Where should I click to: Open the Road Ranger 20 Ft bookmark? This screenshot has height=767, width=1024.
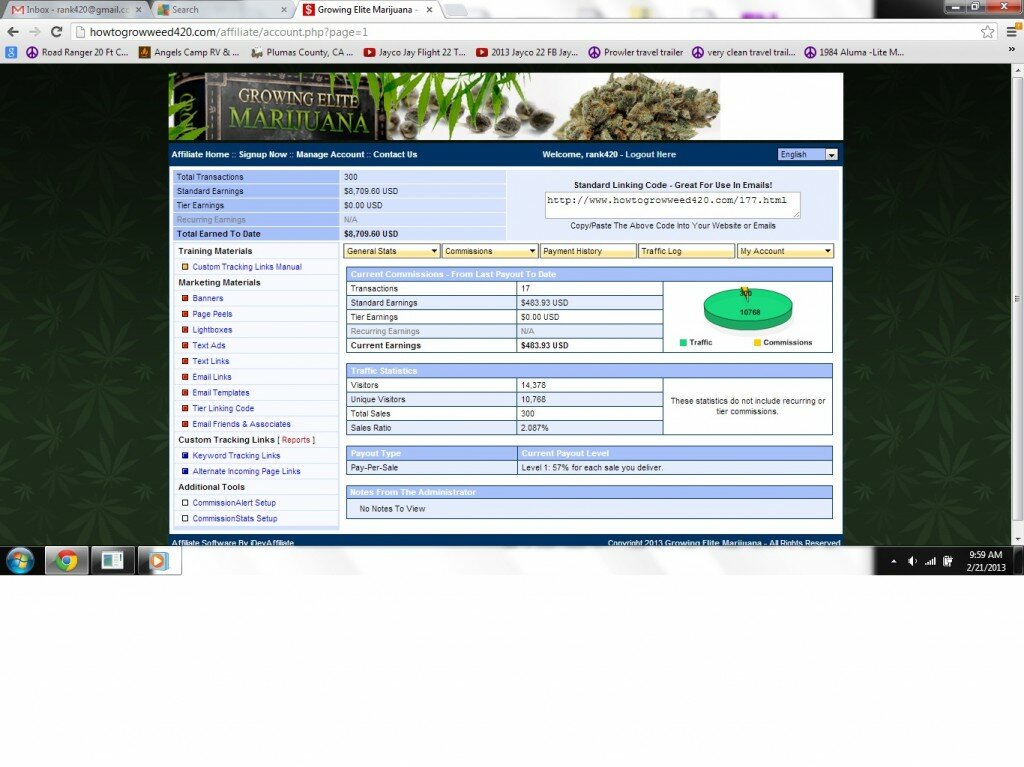(x=77, y=52)
